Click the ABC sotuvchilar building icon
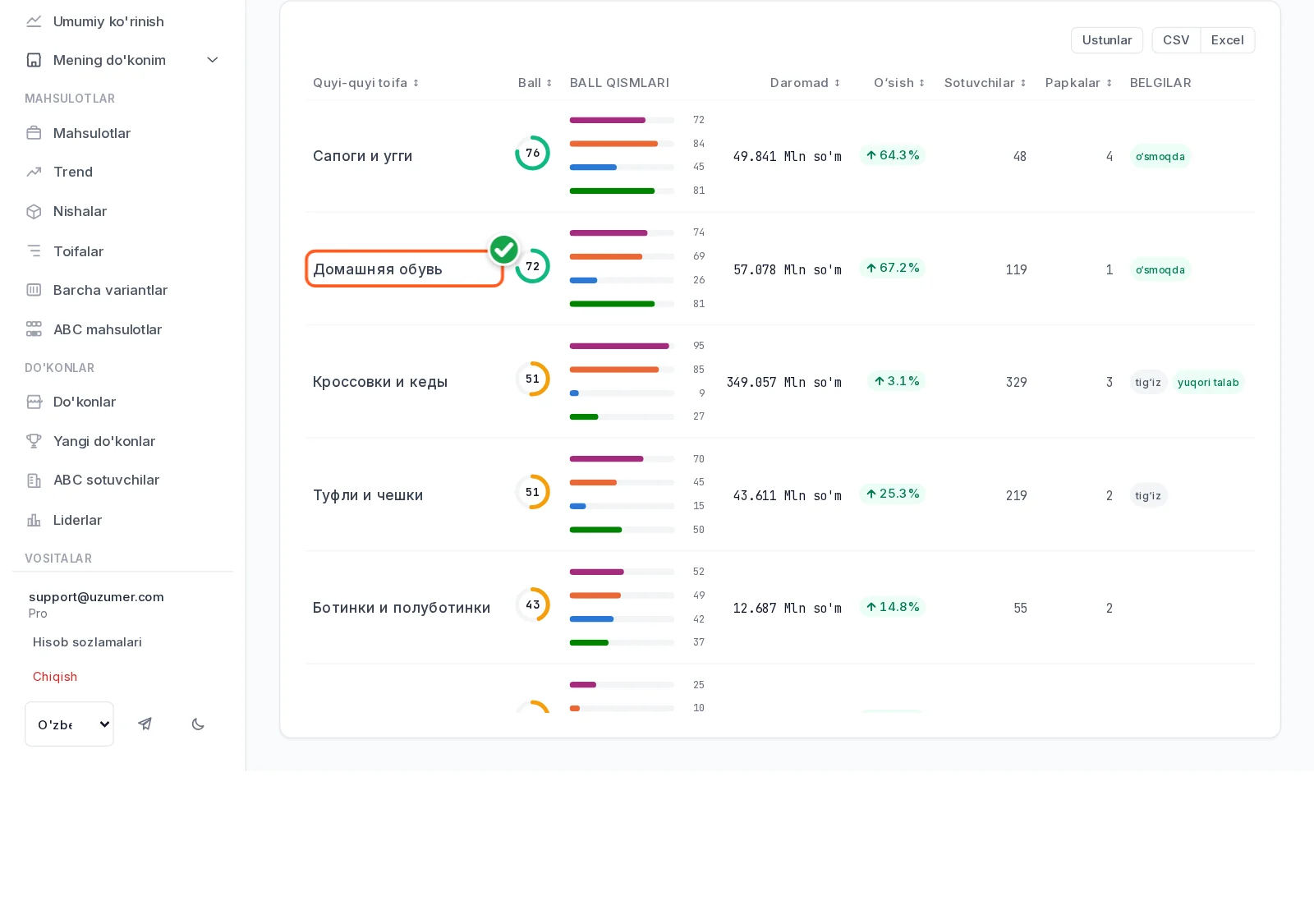The image size is (1314, 924). coord(34,480)
